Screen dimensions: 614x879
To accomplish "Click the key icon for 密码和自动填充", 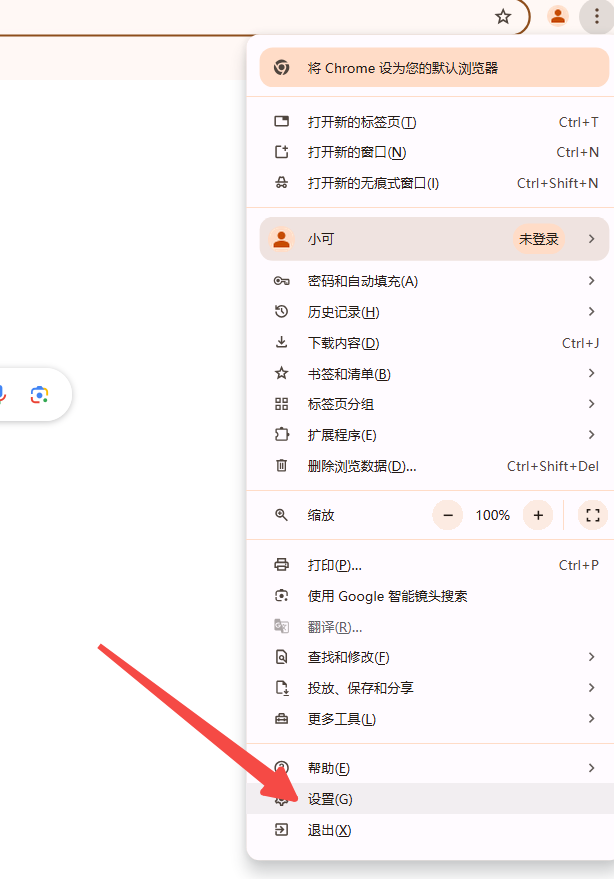I will (281, 281).
